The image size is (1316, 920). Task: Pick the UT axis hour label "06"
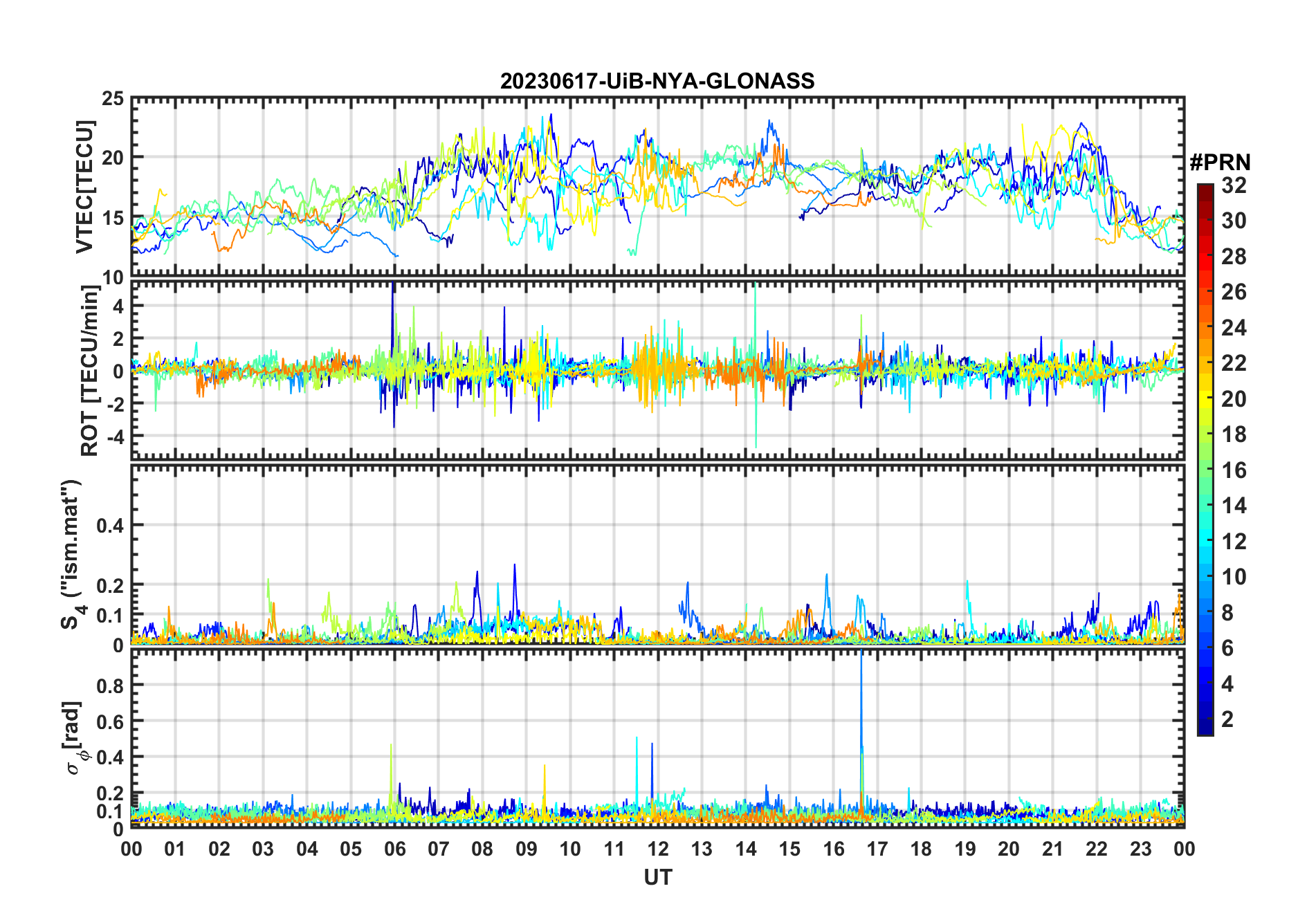pos(394,849)
